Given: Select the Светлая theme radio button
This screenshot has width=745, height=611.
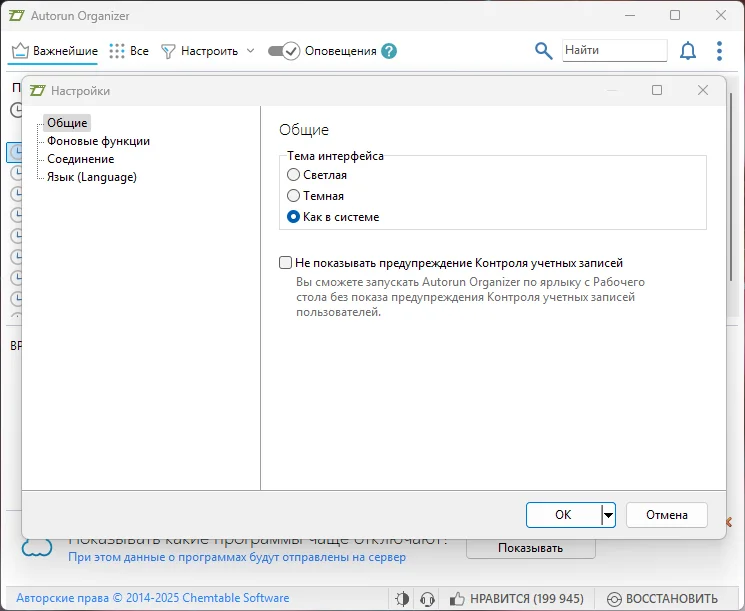Looking at the screenshot, I should click(x=293, y=175).
